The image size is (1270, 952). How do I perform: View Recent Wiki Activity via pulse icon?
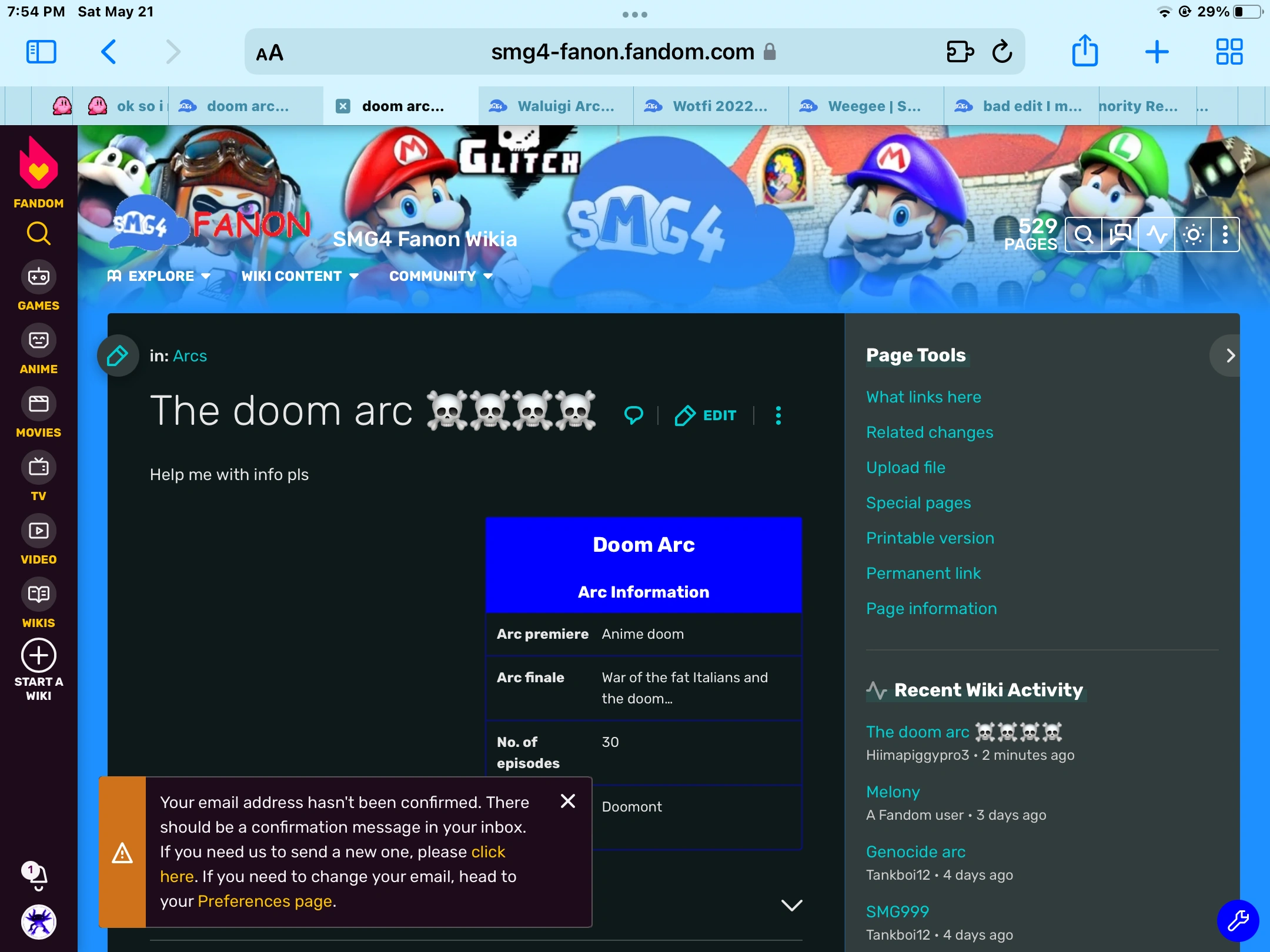[1156, 234]
